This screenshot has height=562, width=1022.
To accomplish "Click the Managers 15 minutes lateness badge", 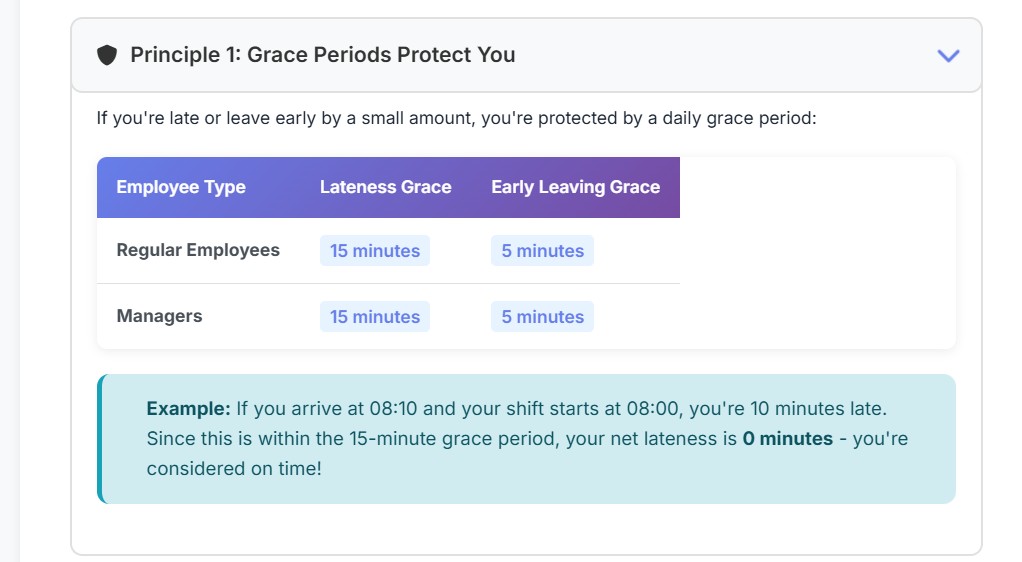I will (375, 317).
